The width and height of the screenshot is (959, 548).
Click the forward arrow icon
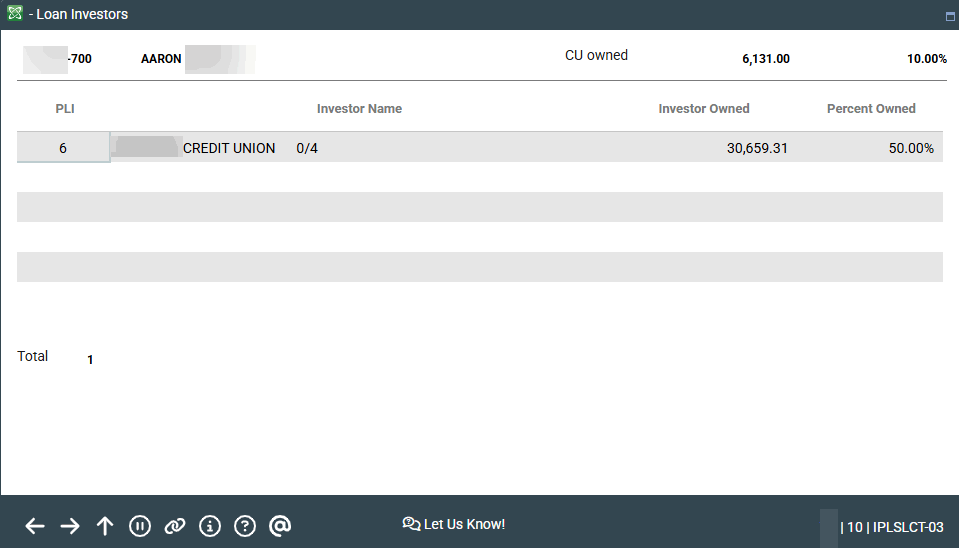[x=70, y=526]
